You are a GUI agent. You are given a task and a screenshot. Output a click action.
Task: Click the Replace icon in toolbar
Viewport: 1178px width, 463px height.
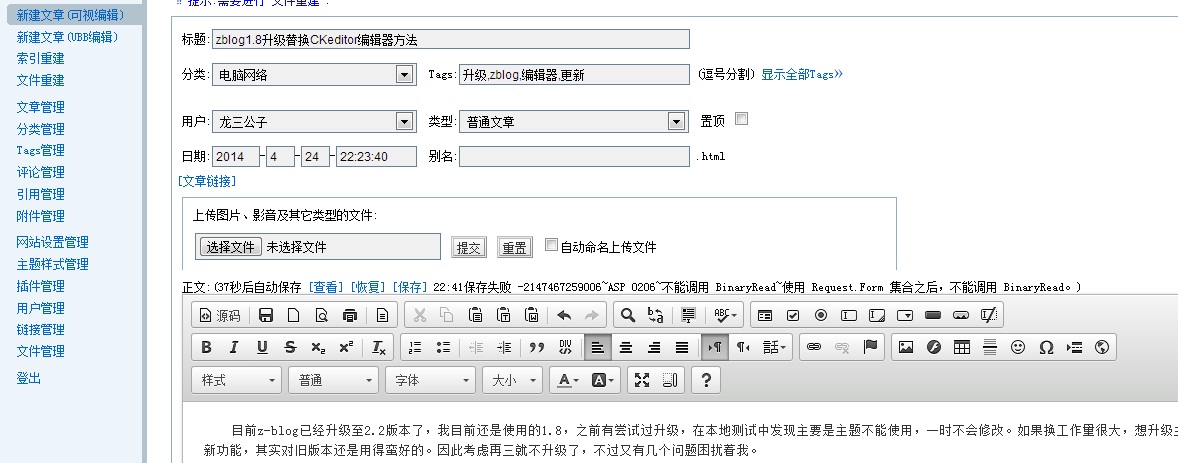tap(655, 316)
